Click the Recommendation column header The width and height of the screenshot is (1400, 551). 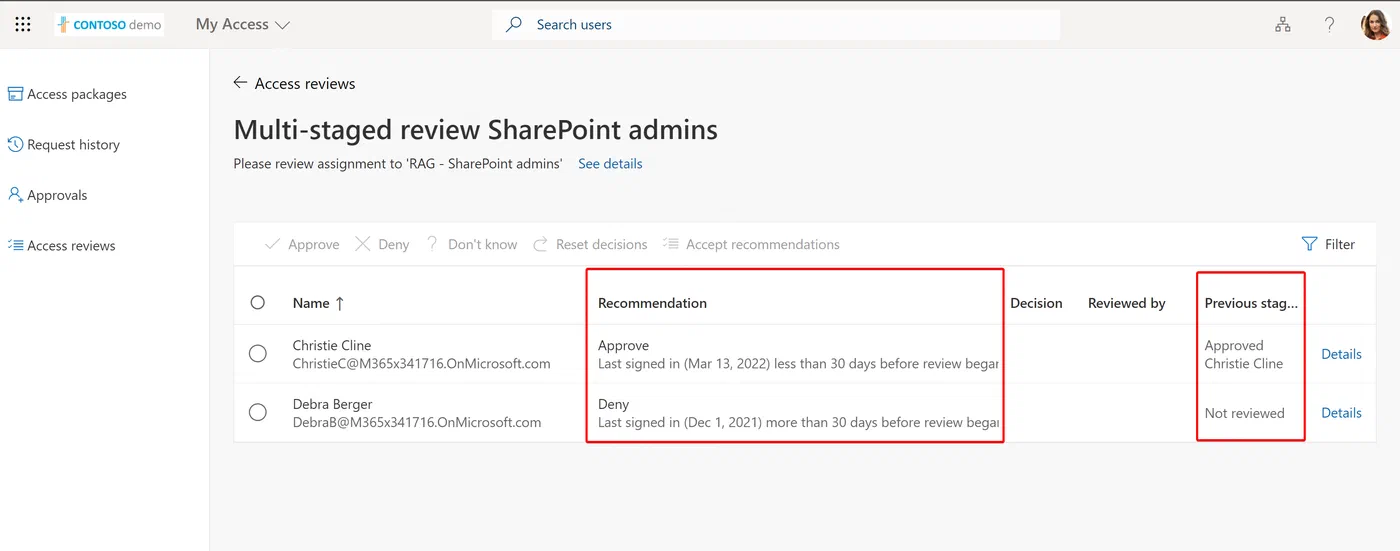pyautogui.click(x=652, y=303)
